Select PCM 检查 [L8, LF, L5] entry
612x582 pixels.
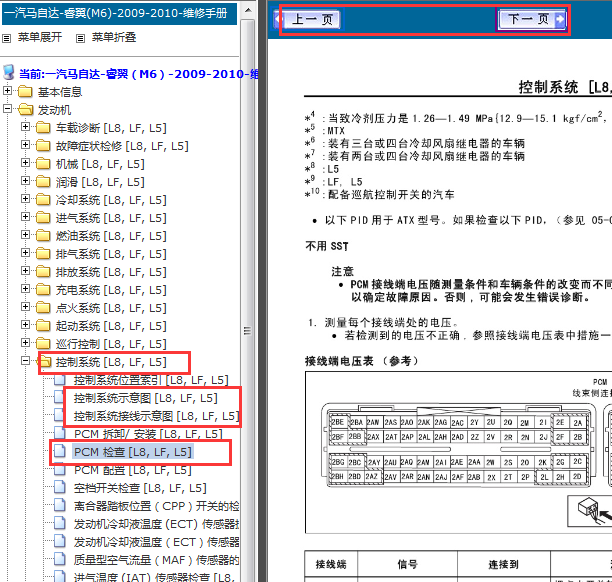pos(133,452)
